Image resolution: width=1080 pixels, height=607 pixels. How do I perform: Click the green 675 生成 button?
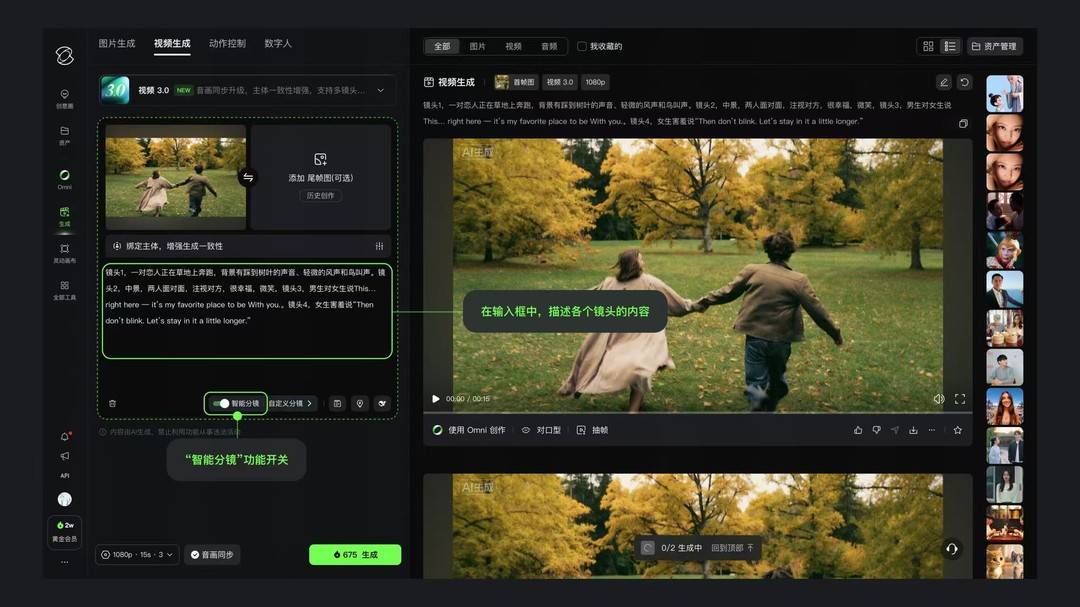point(355,555)
